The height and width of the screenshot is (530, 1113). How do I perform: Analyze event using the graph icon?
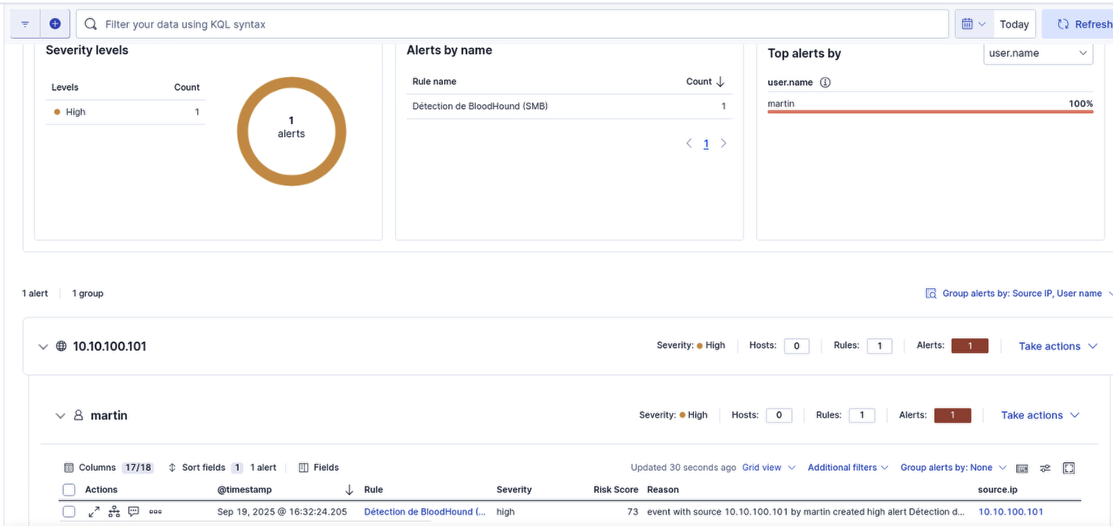click(x=114, y=512)
